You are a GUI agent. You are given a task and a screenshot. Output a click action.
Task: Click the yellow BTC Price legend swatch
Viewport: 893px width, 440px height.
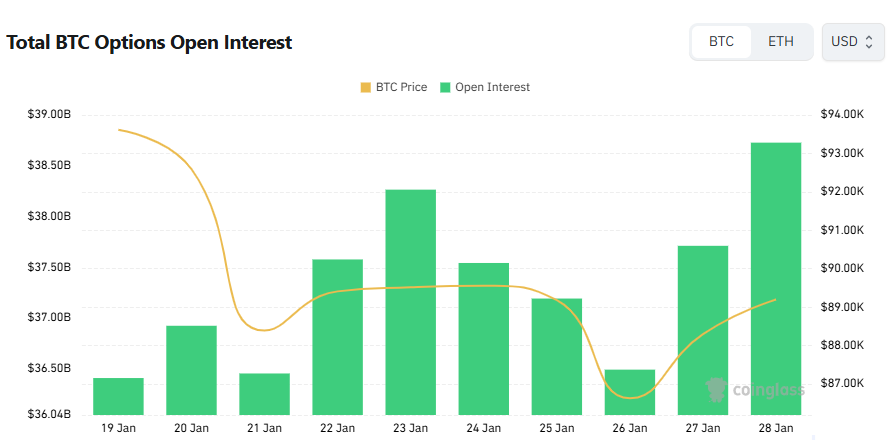tap(365, 87)
